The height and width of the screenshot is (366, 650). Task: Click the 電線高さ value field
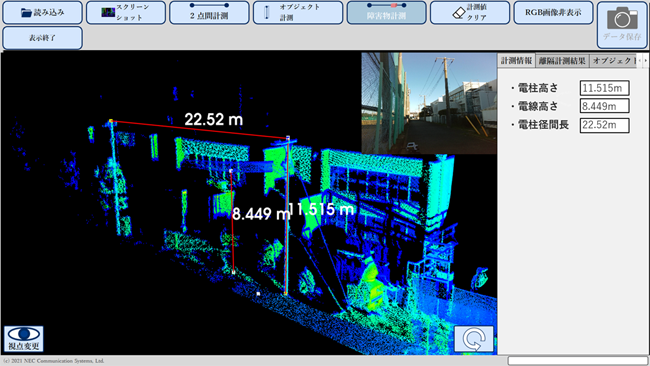click(604, 106)
